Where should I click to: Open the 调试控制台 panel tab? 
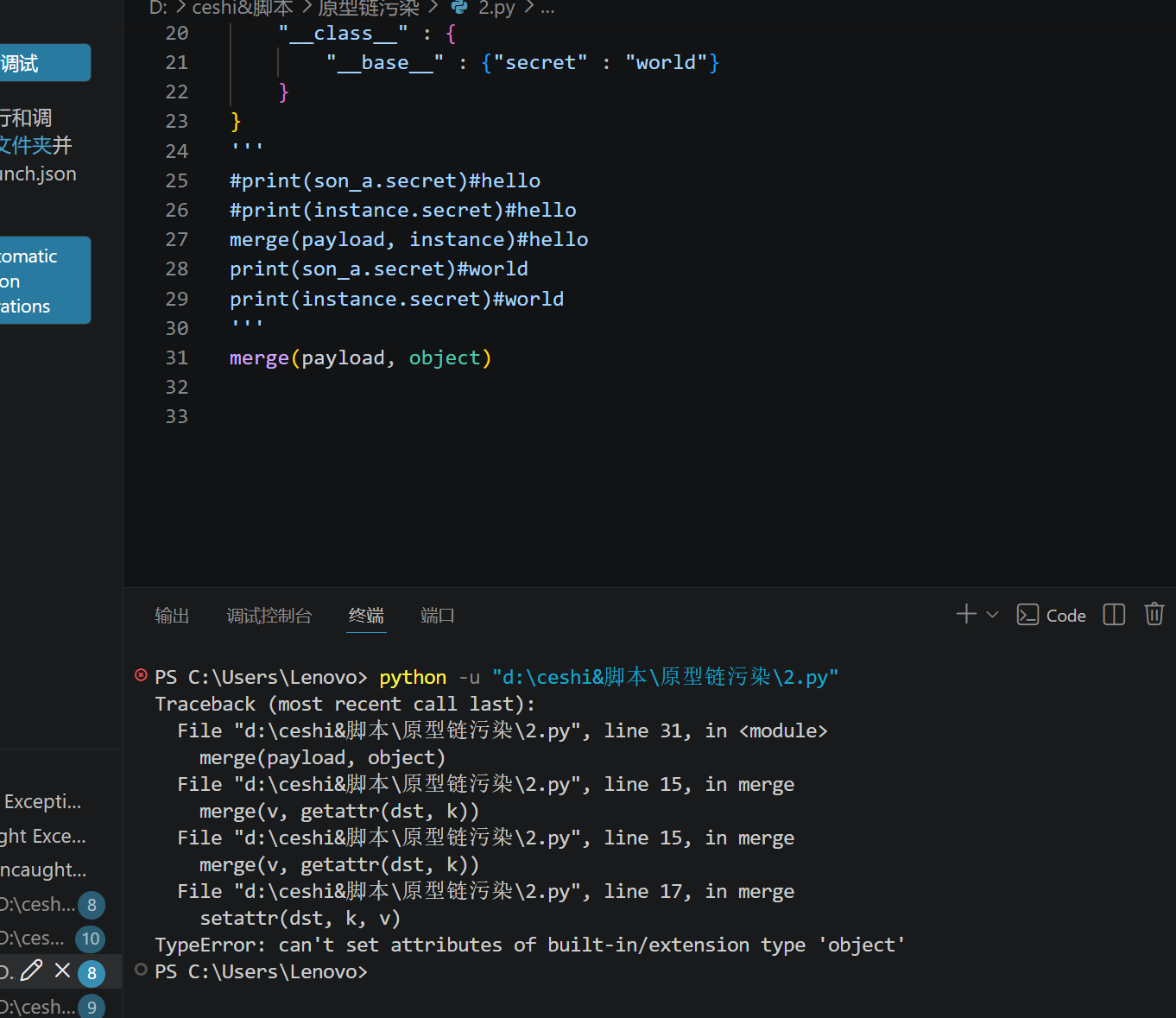(269, 616)
